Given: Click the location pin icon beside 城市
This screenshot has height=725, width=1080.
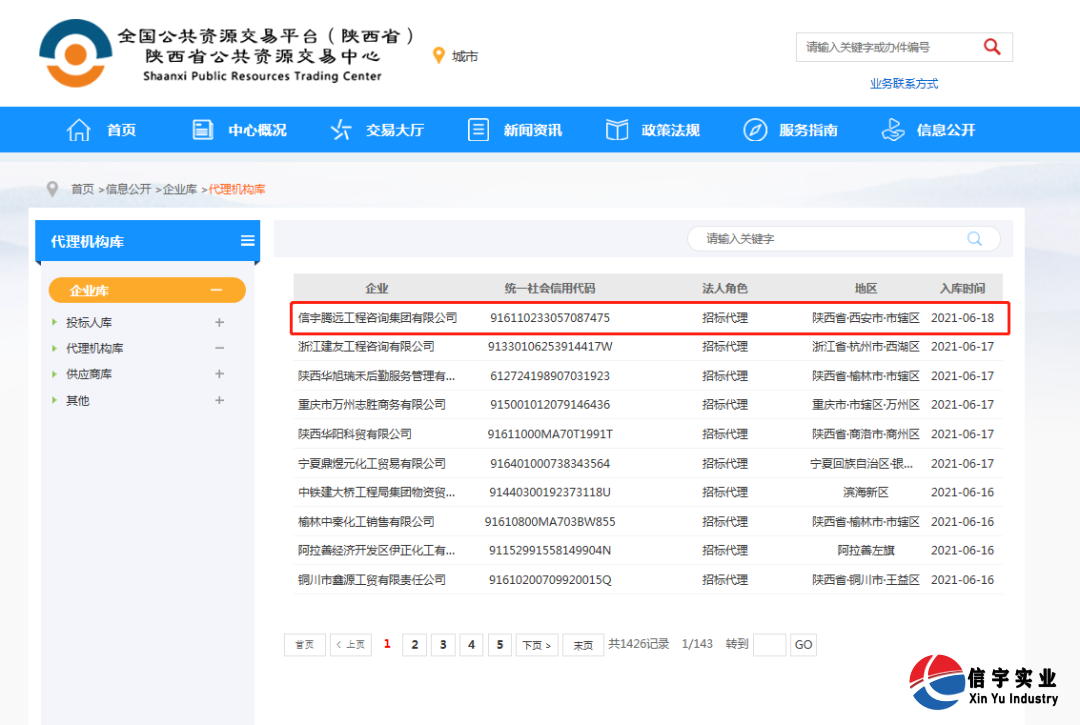Looking at the screenshot, I should pyautogui.click(x=439, y=56).
